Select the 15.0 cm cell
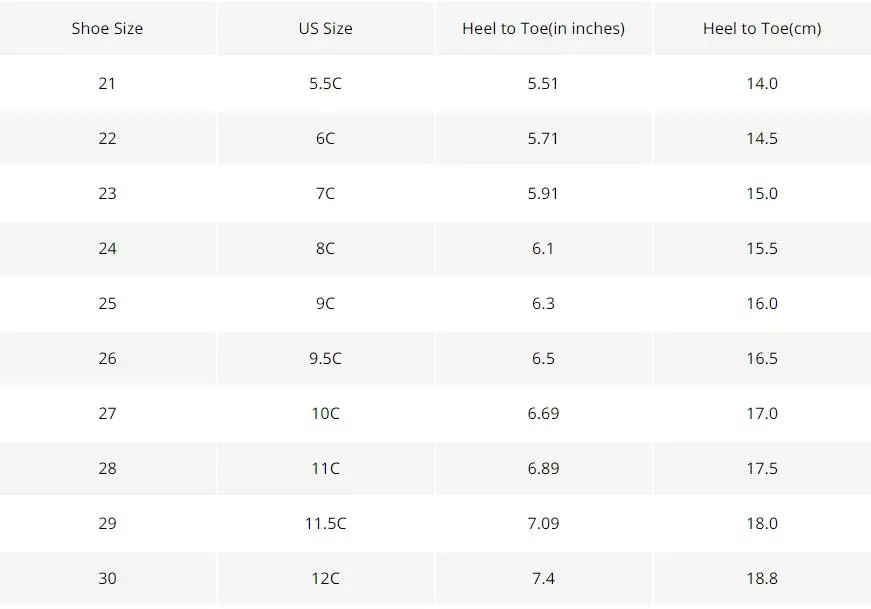Screen dimensions: 871x609 (x=762, y=193)
